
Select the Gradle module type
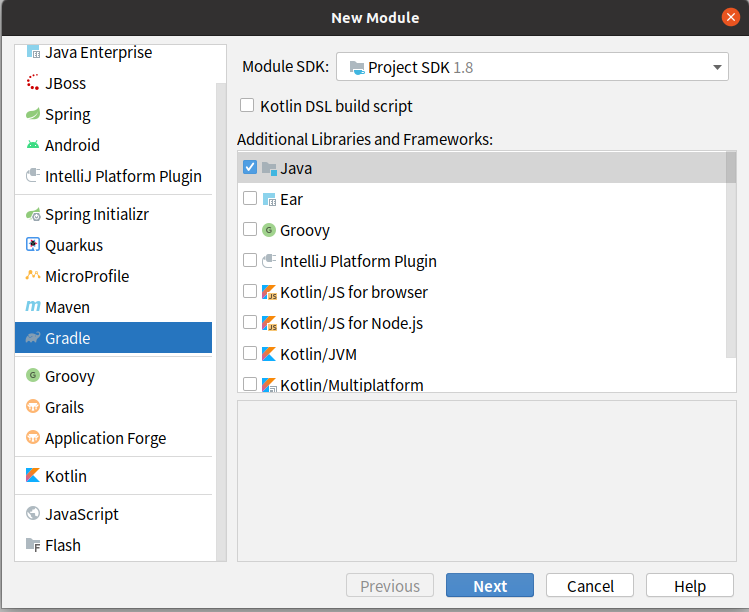113,338
